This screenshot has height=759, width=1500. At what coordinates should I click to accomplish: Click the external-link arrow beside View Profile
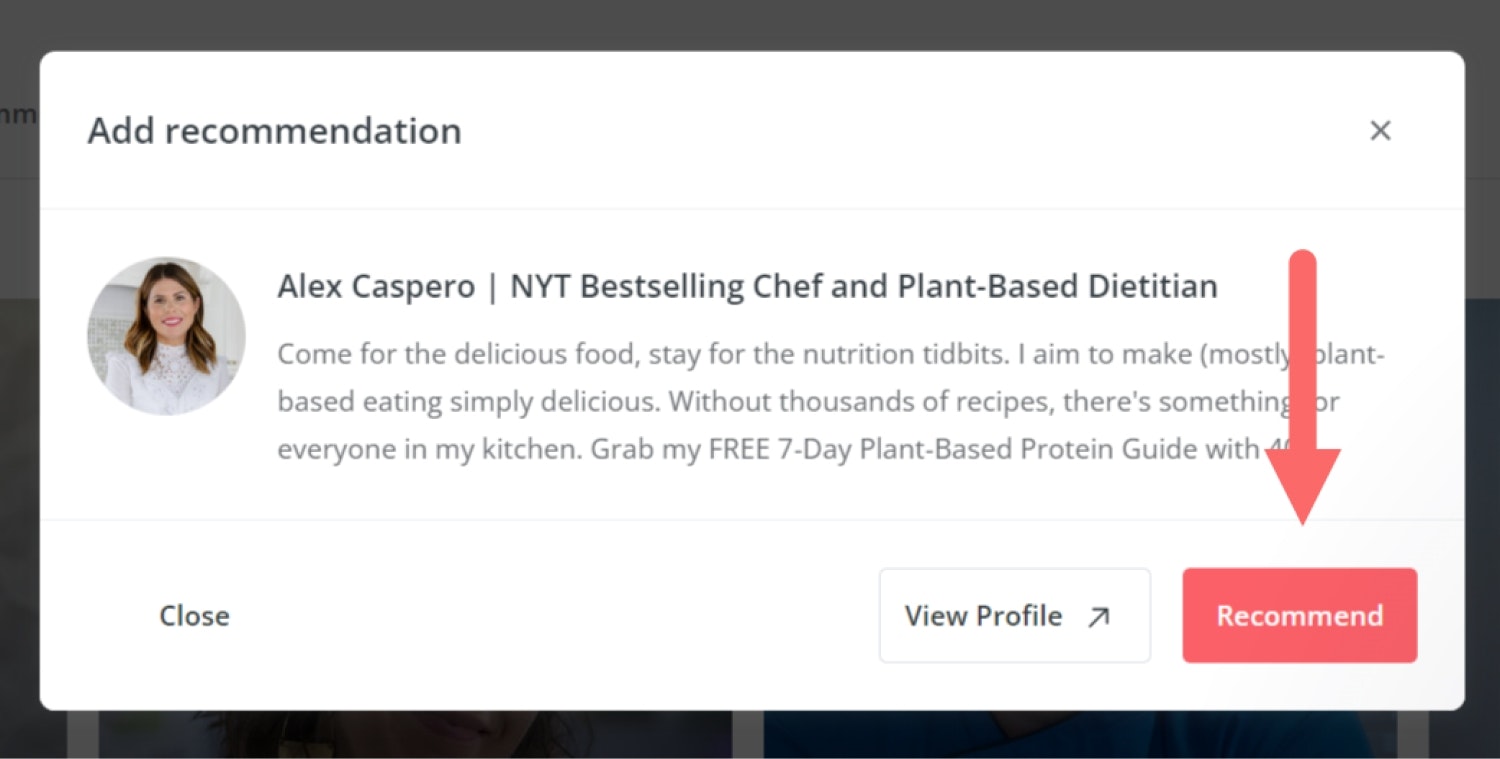click(1098, 617)
